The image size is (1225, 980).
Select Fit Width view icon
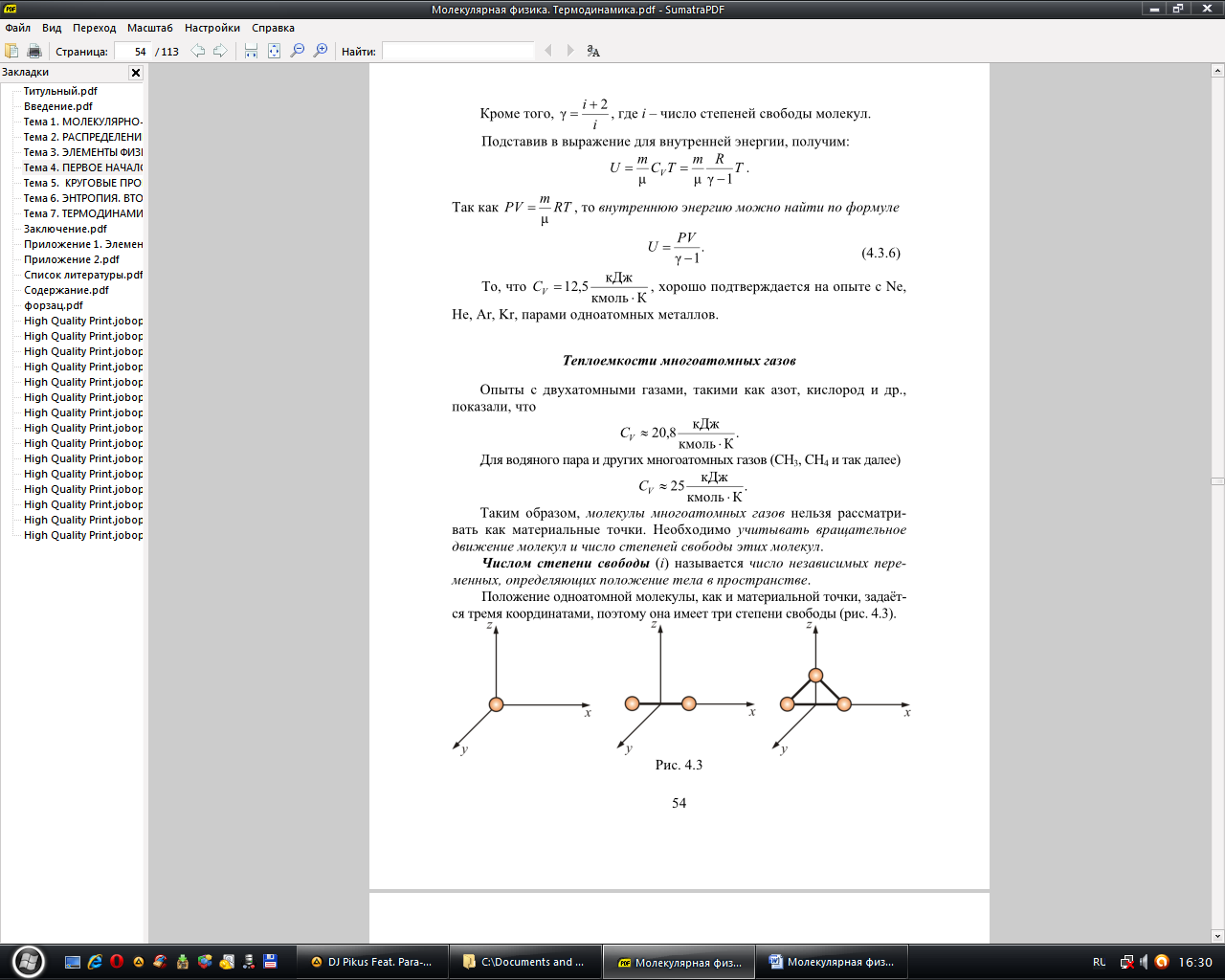coord(251,51)
